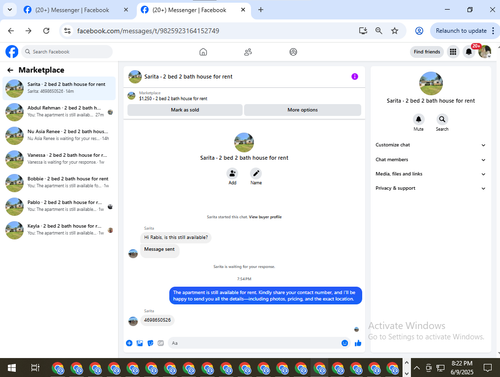Select second Messenger browser tab
This screenshot has width=500, height=377.
tap(192, 10)
